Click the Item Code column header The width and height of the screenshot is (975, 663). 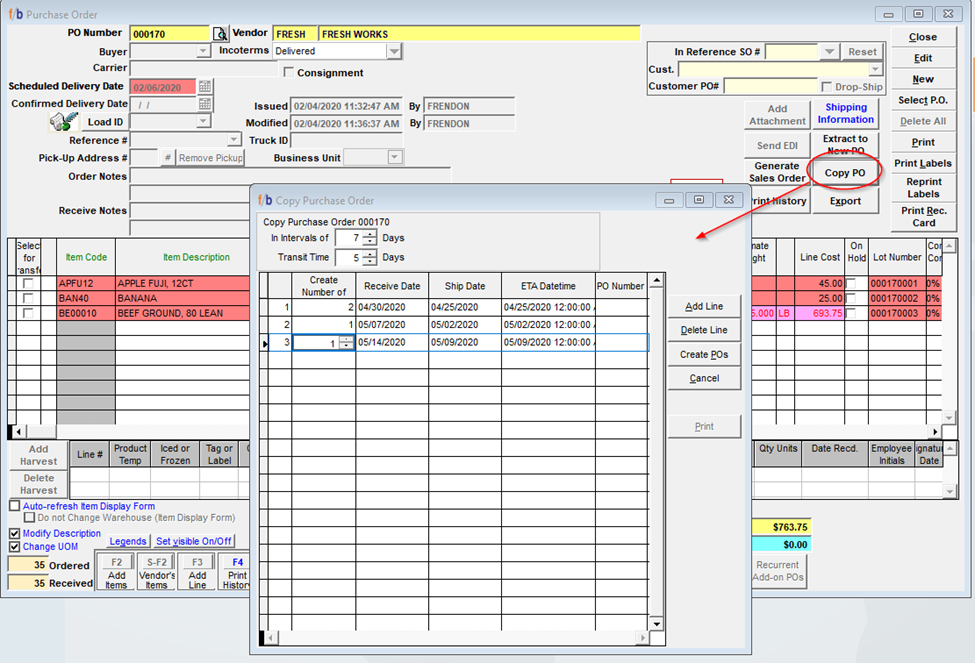pyautogui.click(x=85, y=258)
